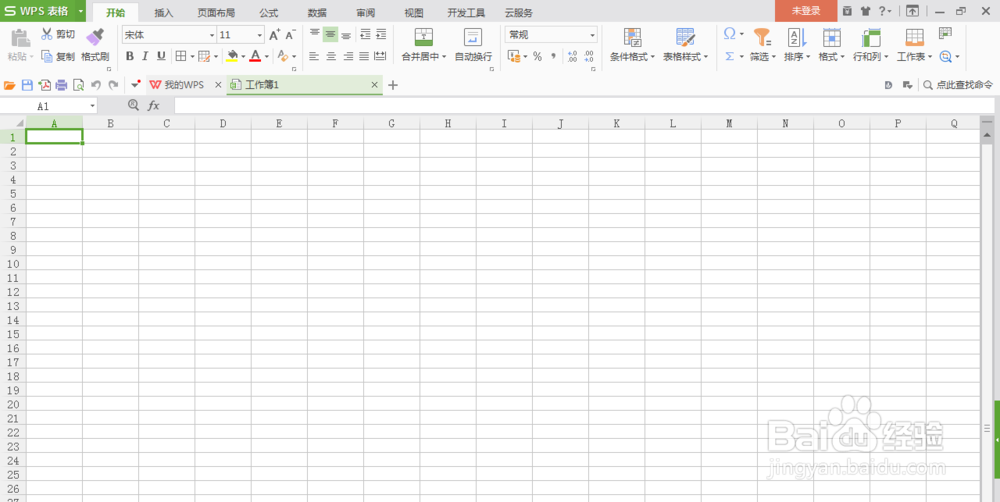Click the 点此查找命令 search box

point(958,85)
